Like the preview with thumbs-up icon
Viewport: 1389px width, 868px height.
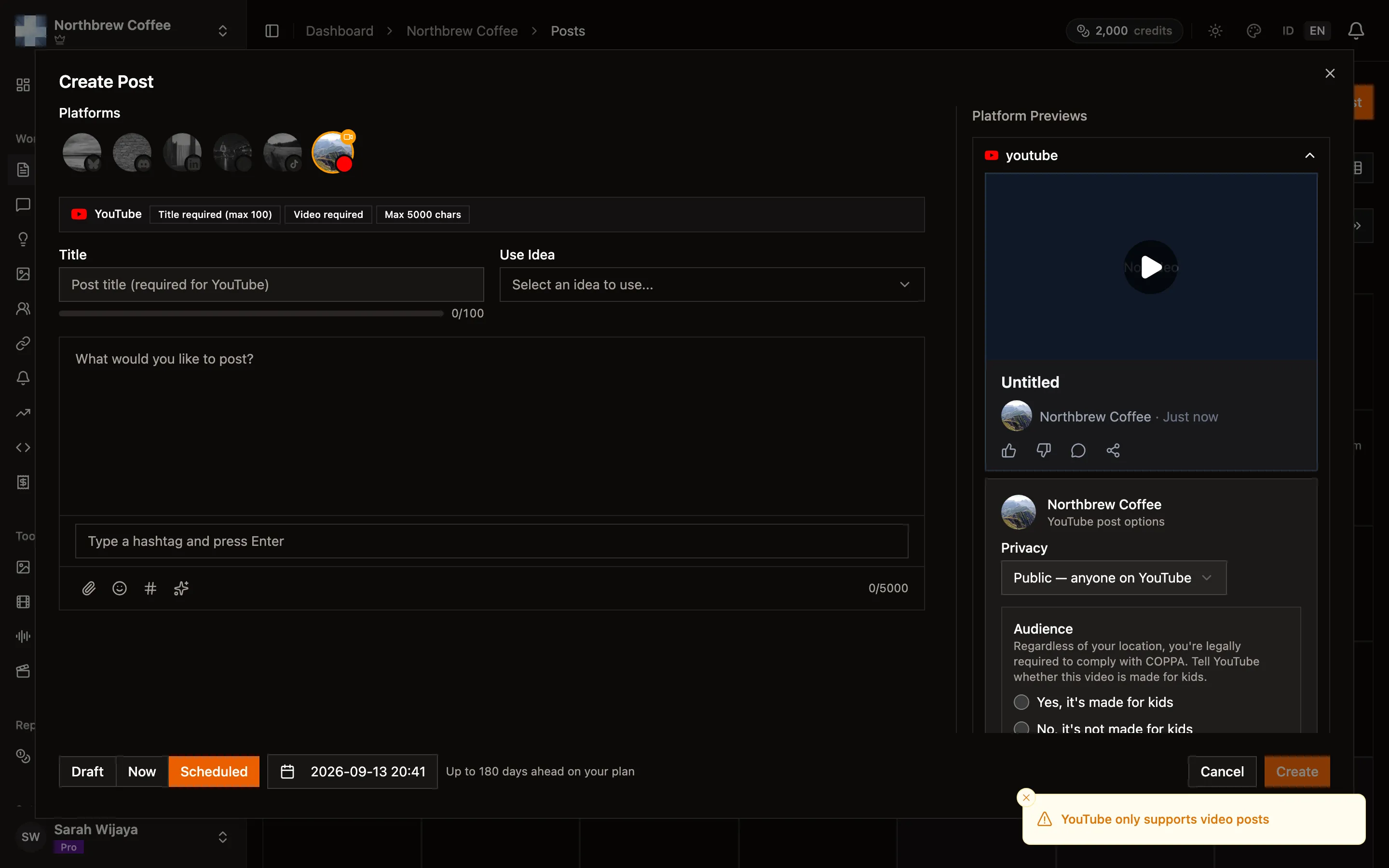coord(1008,451)
